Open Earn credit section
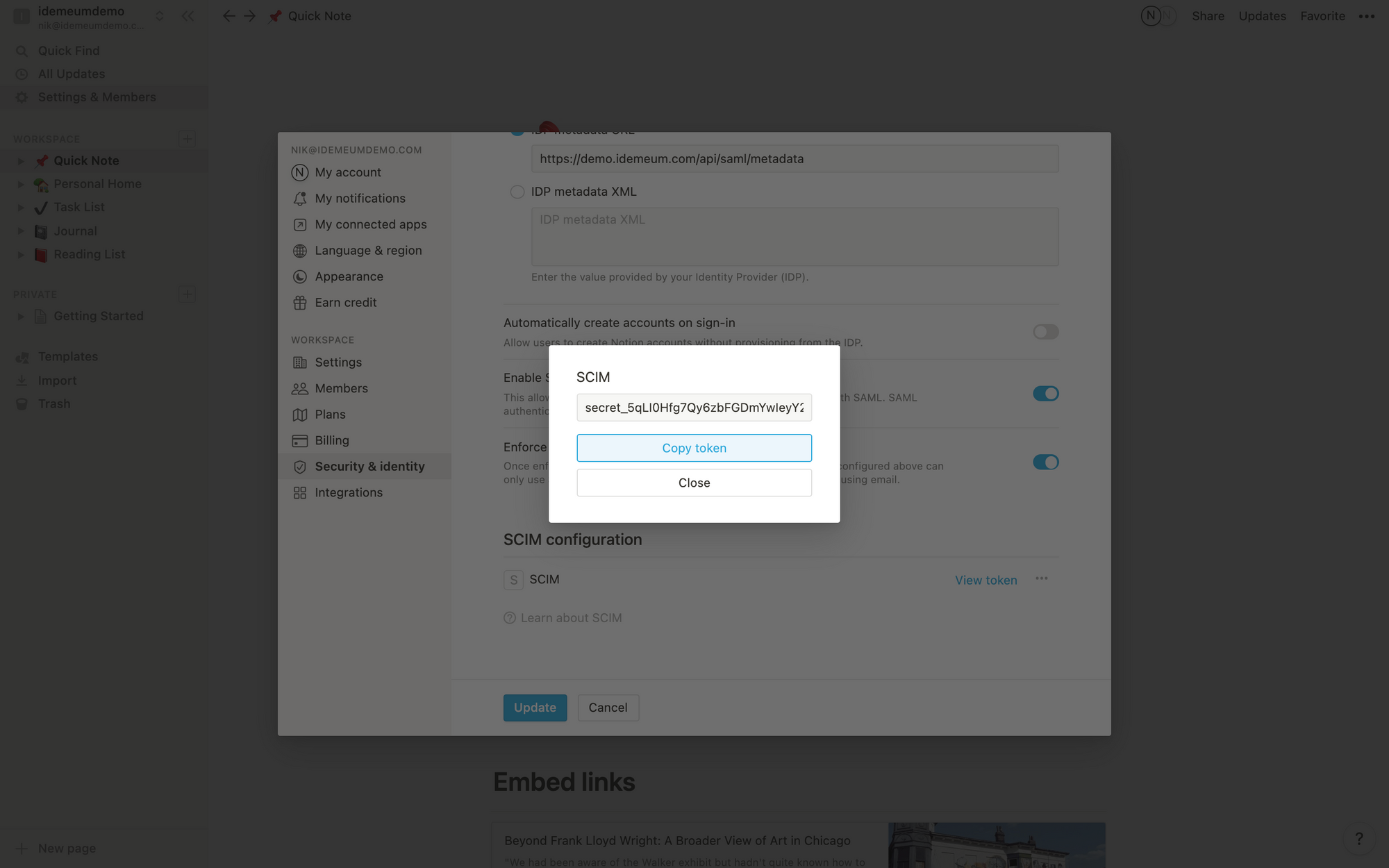Viewport: 1389px width, 868px height. pyautogui.click(x=365, y=303)
